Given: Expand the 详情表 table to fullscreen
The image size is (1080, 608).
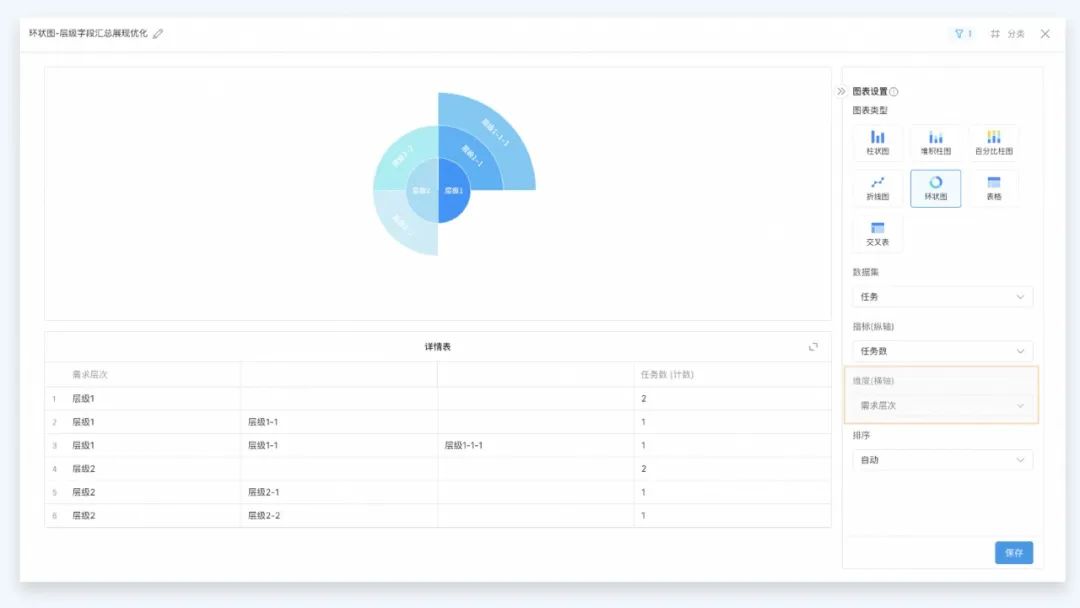Looking at the screenshot, I should coord(813,346).
